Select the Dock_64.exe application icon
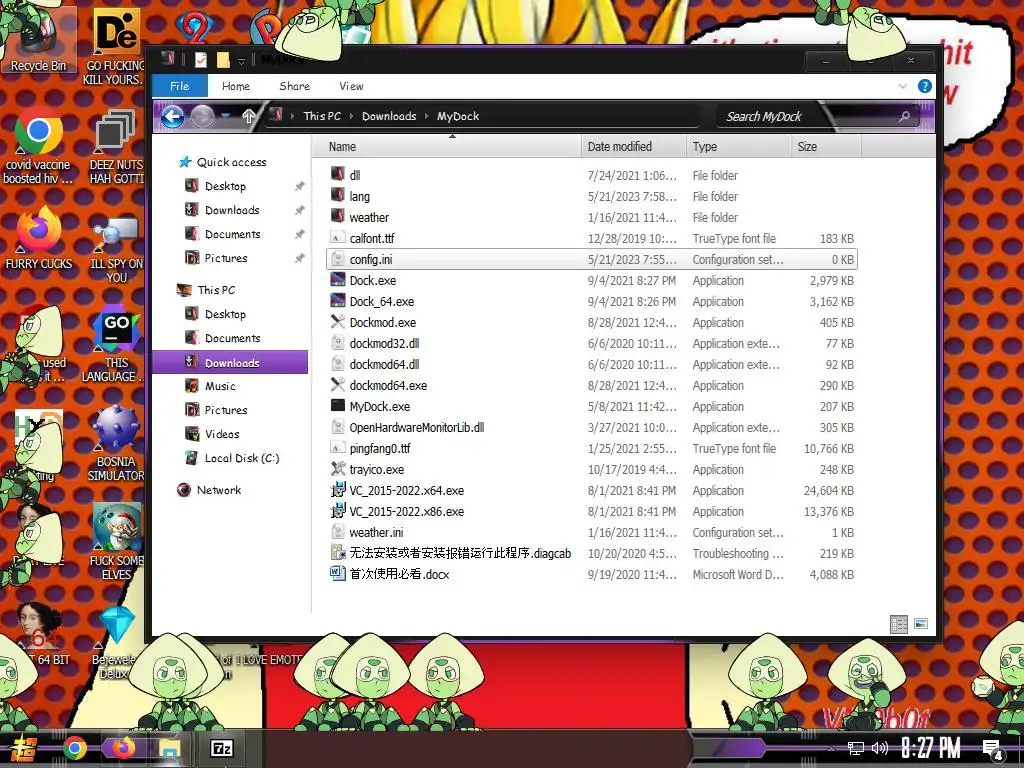 (338, 301)
